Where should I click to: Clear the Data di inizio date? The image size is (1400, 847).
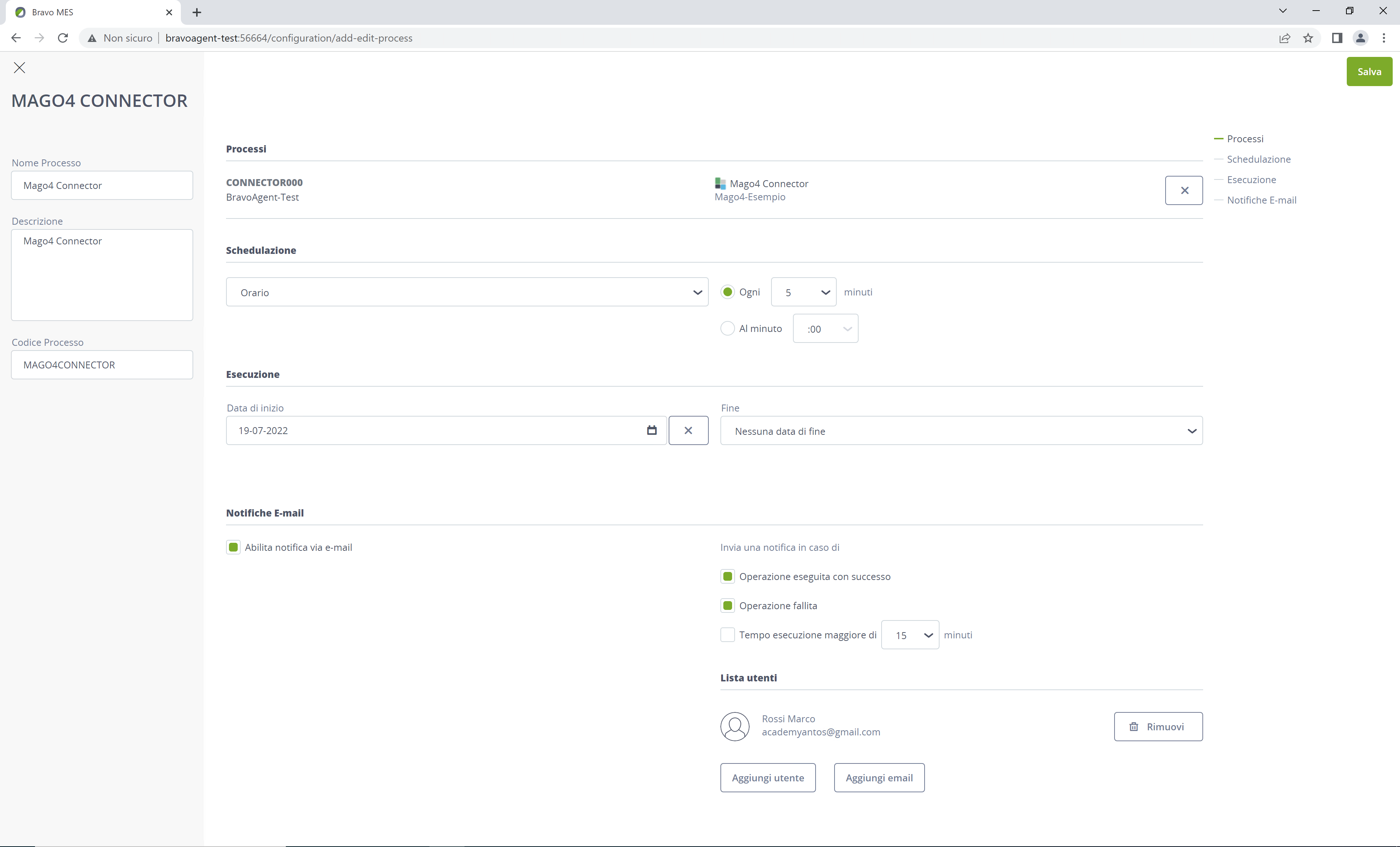688,430
